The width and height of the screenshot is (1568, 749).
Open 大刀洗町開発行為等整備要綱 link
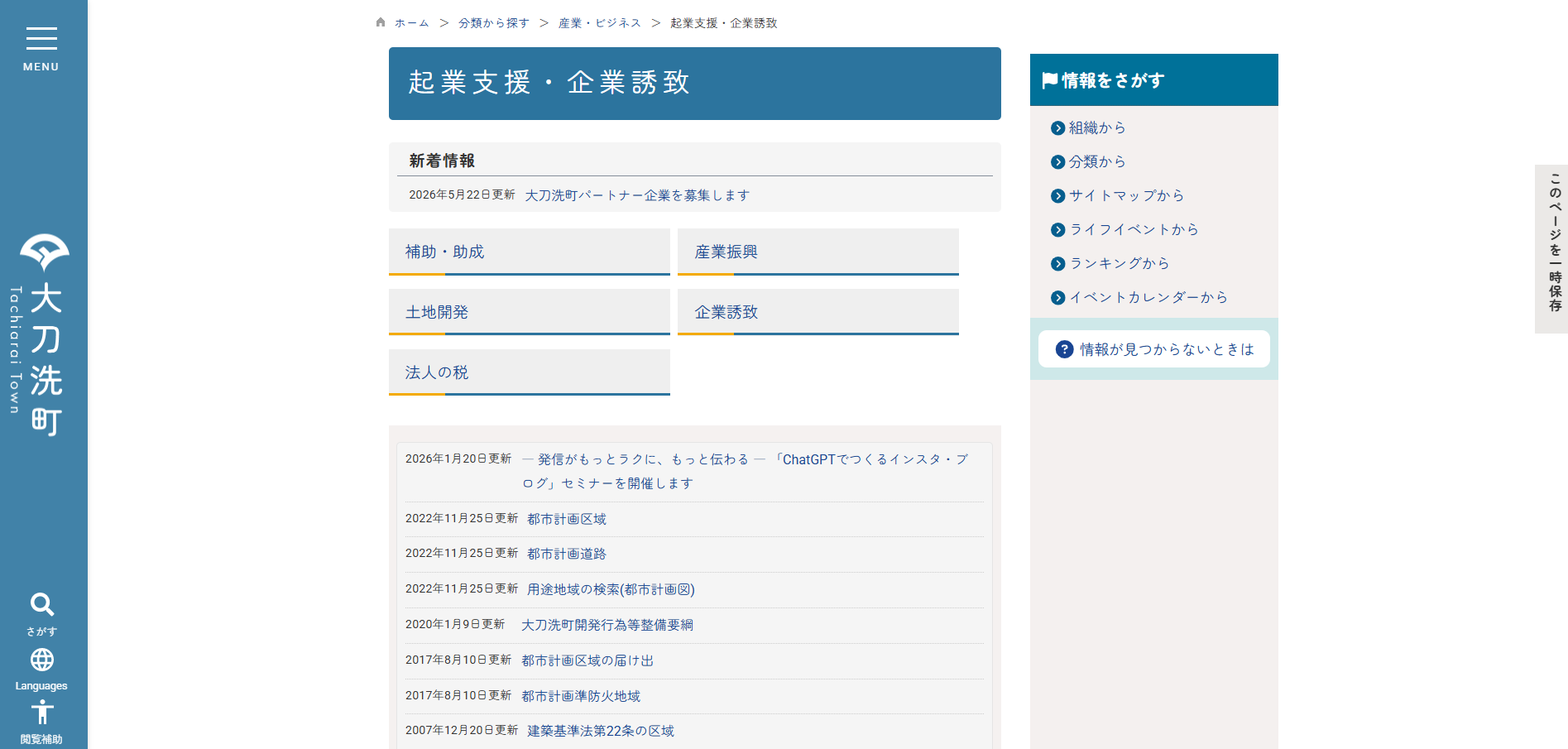point(607,625)
